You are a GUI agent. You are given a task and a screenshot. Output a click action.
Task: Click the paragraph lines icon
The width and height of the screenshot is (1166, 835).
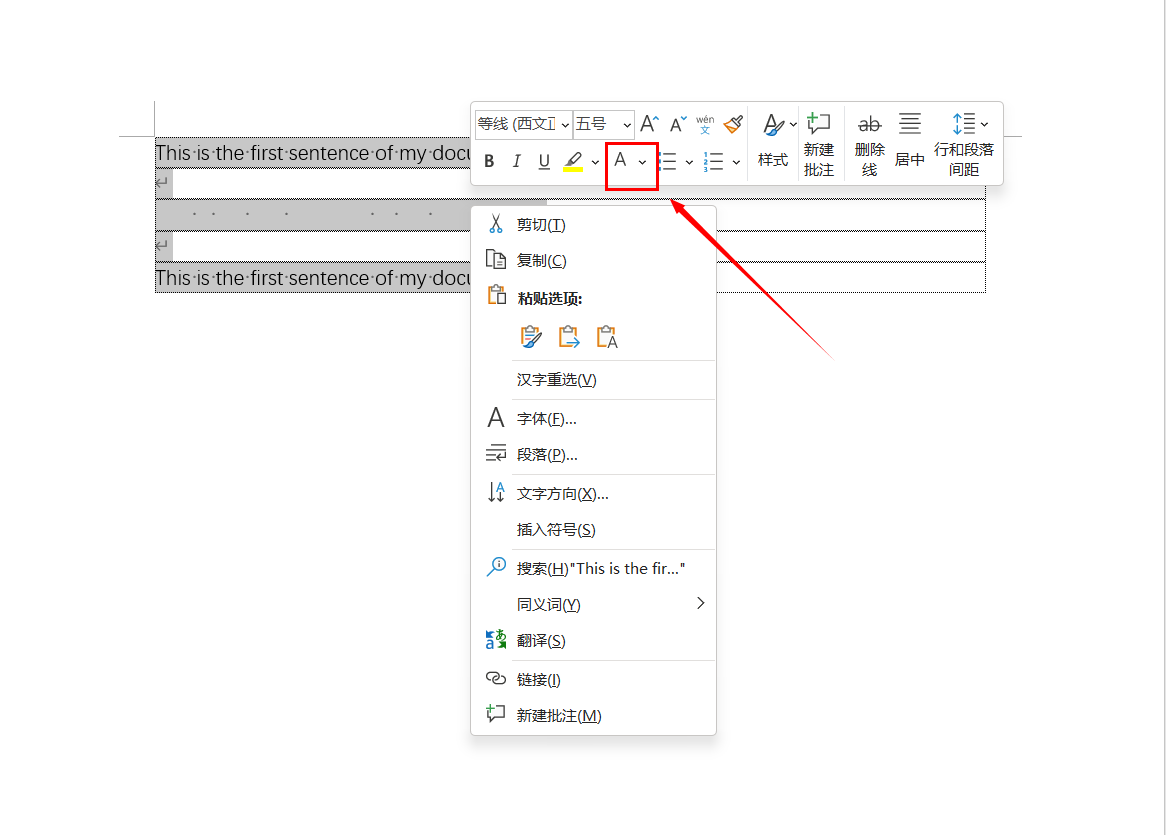pyautogui.click(x=495, y=453)
